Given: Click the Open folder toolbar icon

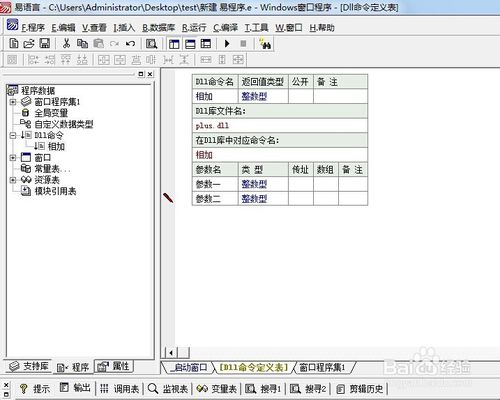Looking at the screenshot, I should coord(29,44).
